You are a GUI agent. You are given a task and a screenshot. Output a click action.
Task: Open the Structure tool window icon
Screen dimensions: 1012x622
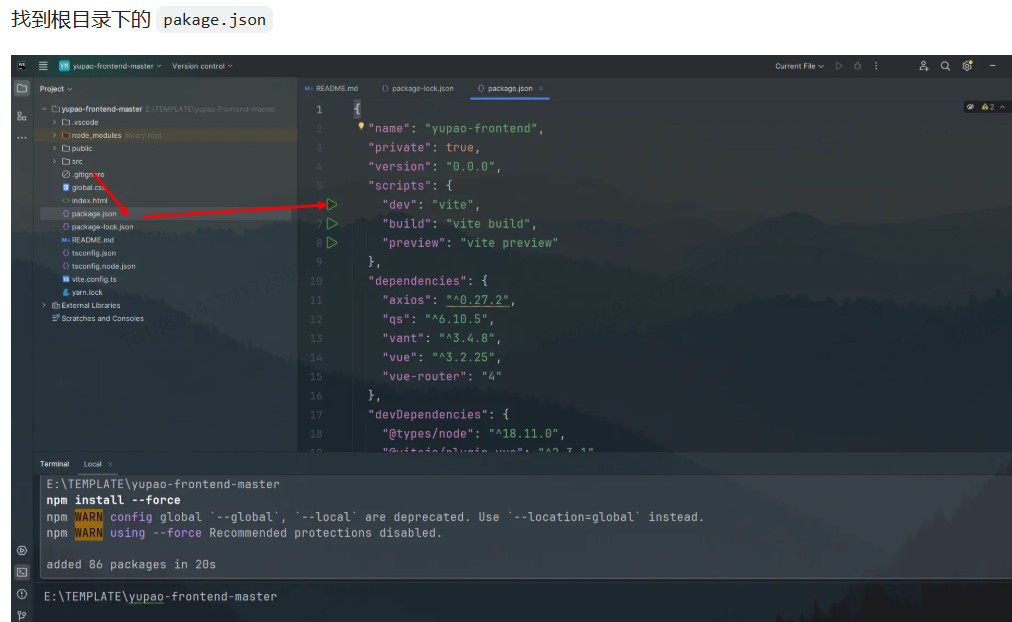click(22, 116)
